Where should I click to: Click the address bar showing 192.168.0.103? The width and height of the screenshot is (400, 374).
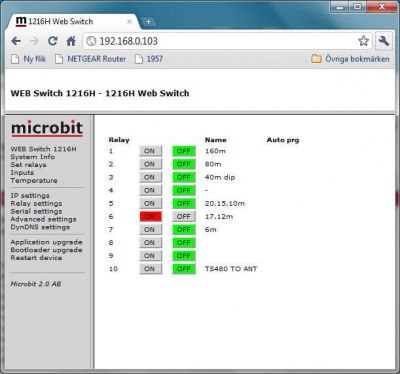point(220,41)
